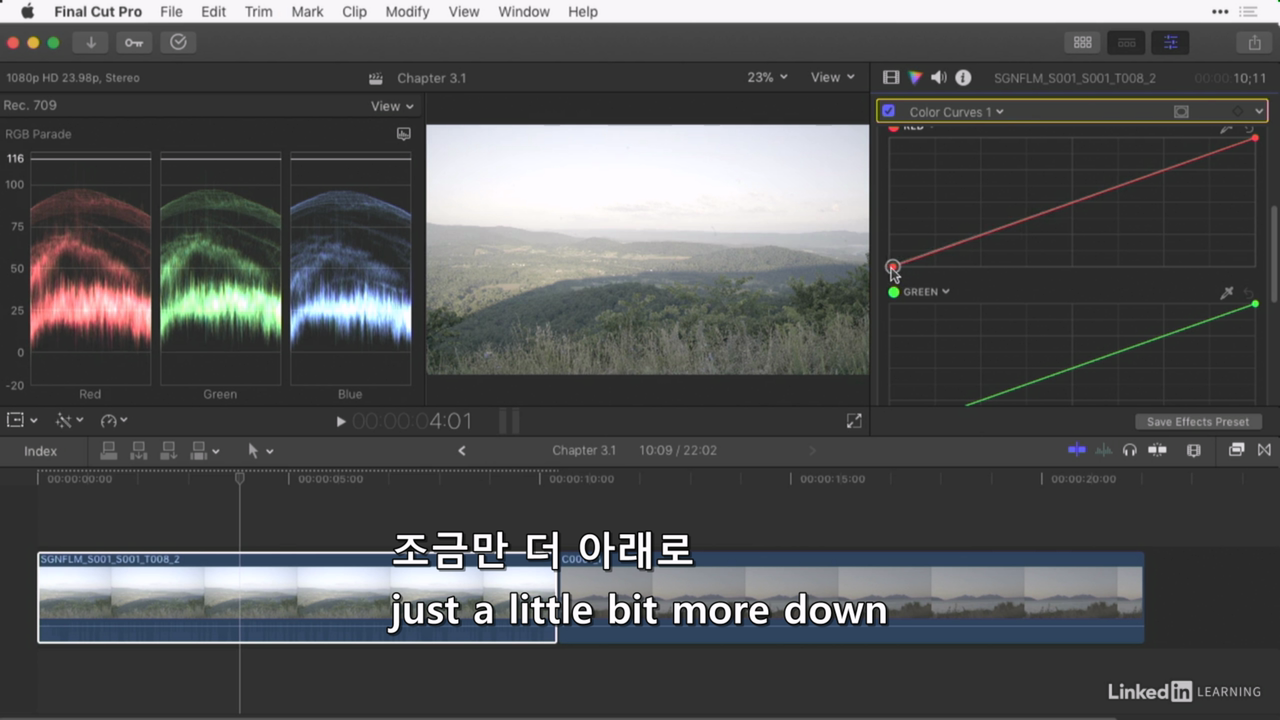
Task: Reset the green curve
Action: click(x=1249, y=292)
